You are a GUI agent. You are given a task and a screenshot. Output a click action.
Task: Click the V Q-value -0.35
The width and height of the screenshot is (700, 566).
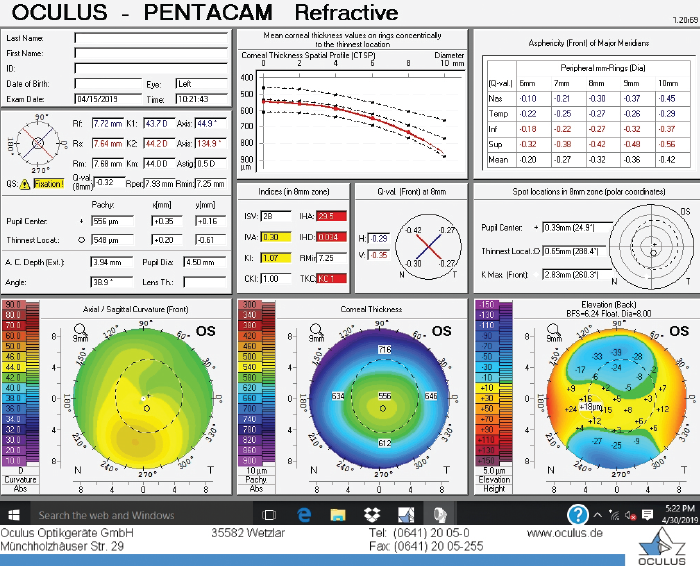[379, 255]
